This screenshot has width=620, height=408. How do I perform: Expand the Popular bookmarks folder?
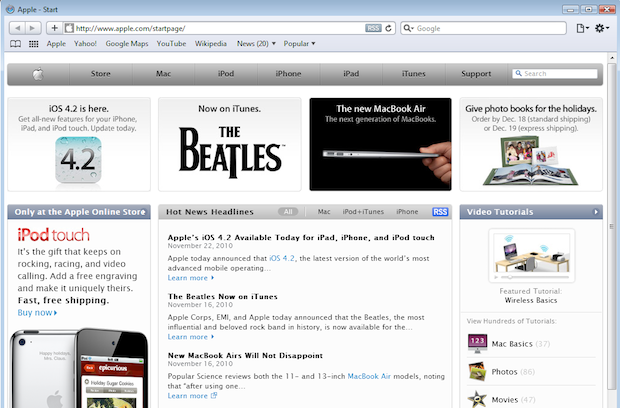pos(299,43)
